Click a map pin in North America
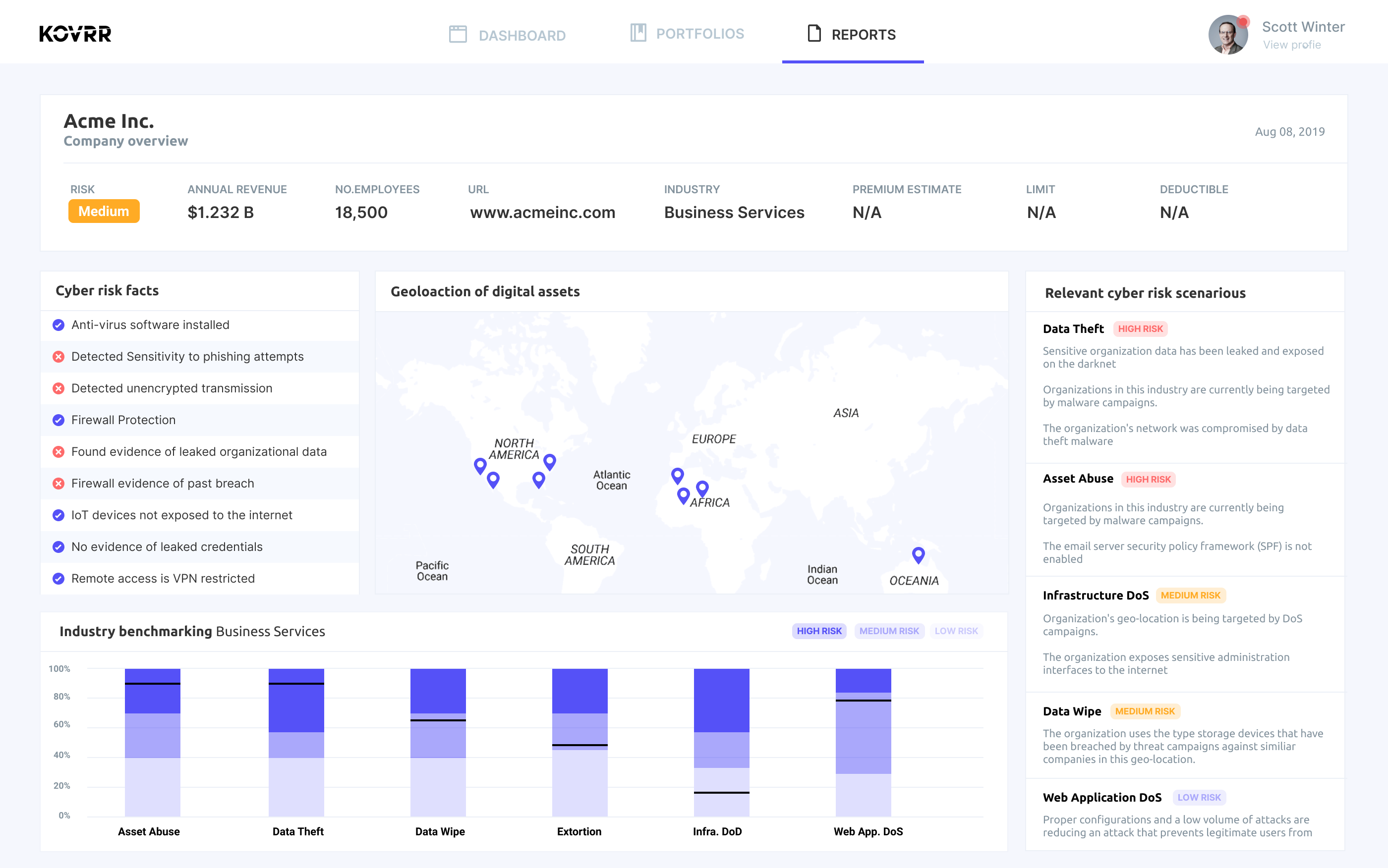 coord(480,464)
